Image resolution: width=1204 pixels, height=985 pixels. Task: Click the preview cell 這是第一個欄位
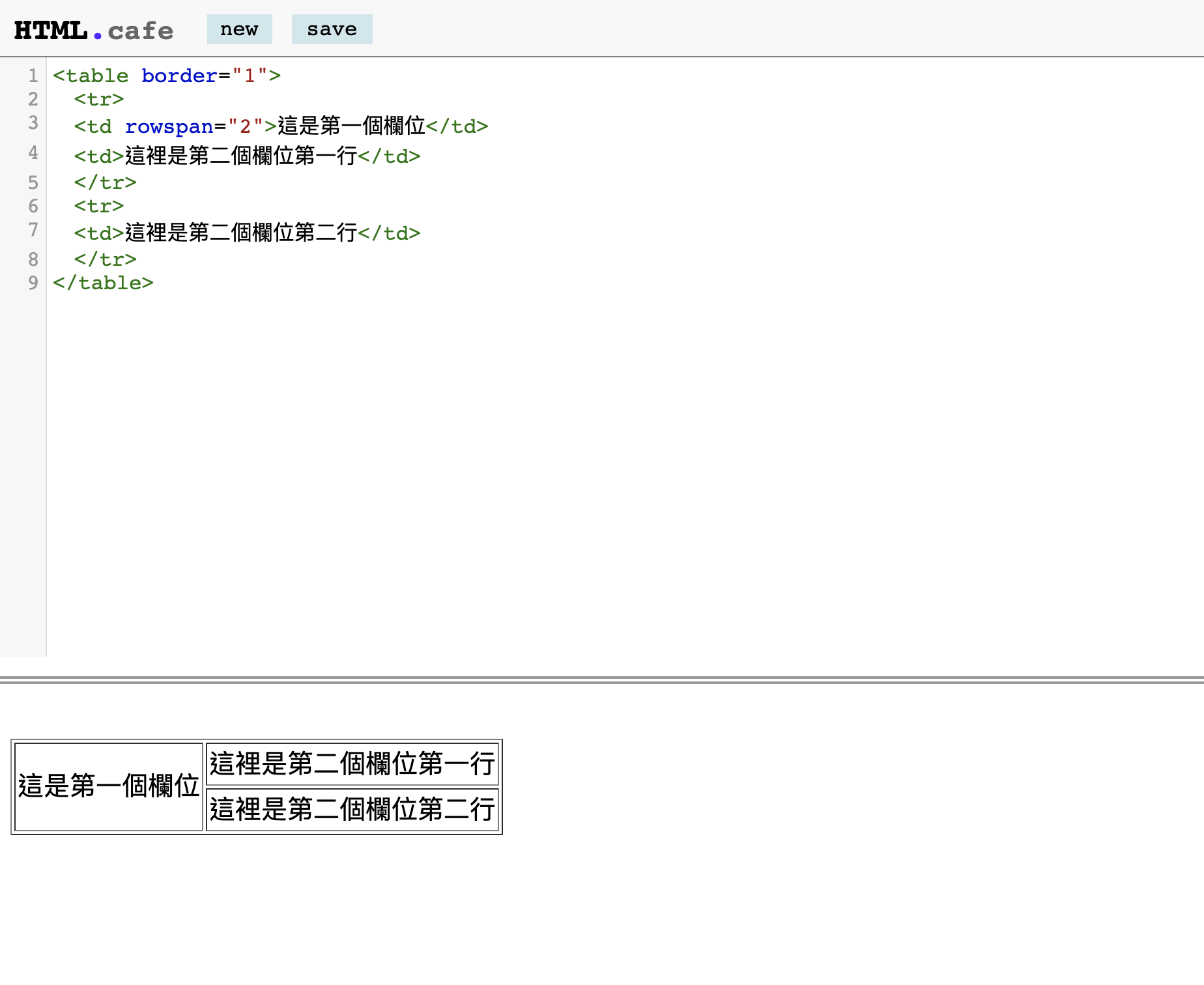pyautogui.click(x=109, y=786)
